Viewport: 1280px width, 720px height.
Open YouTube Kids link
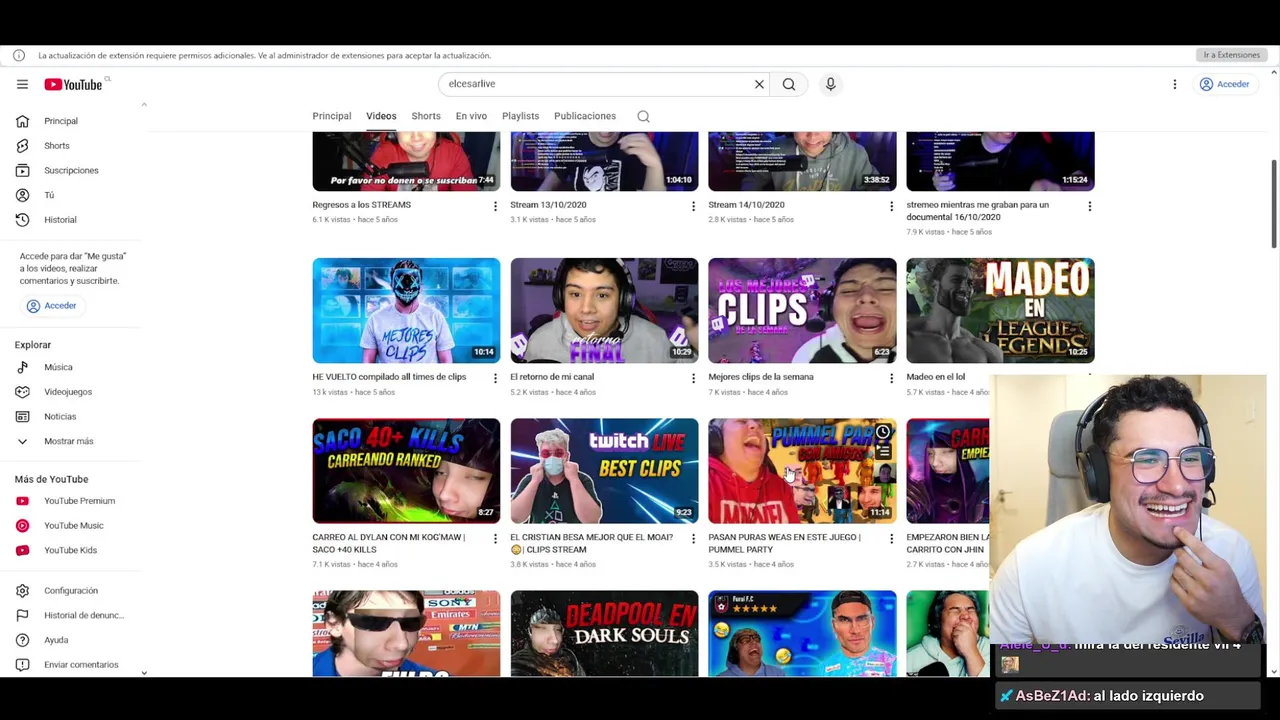pyautogui.click(x=72, y=550)
